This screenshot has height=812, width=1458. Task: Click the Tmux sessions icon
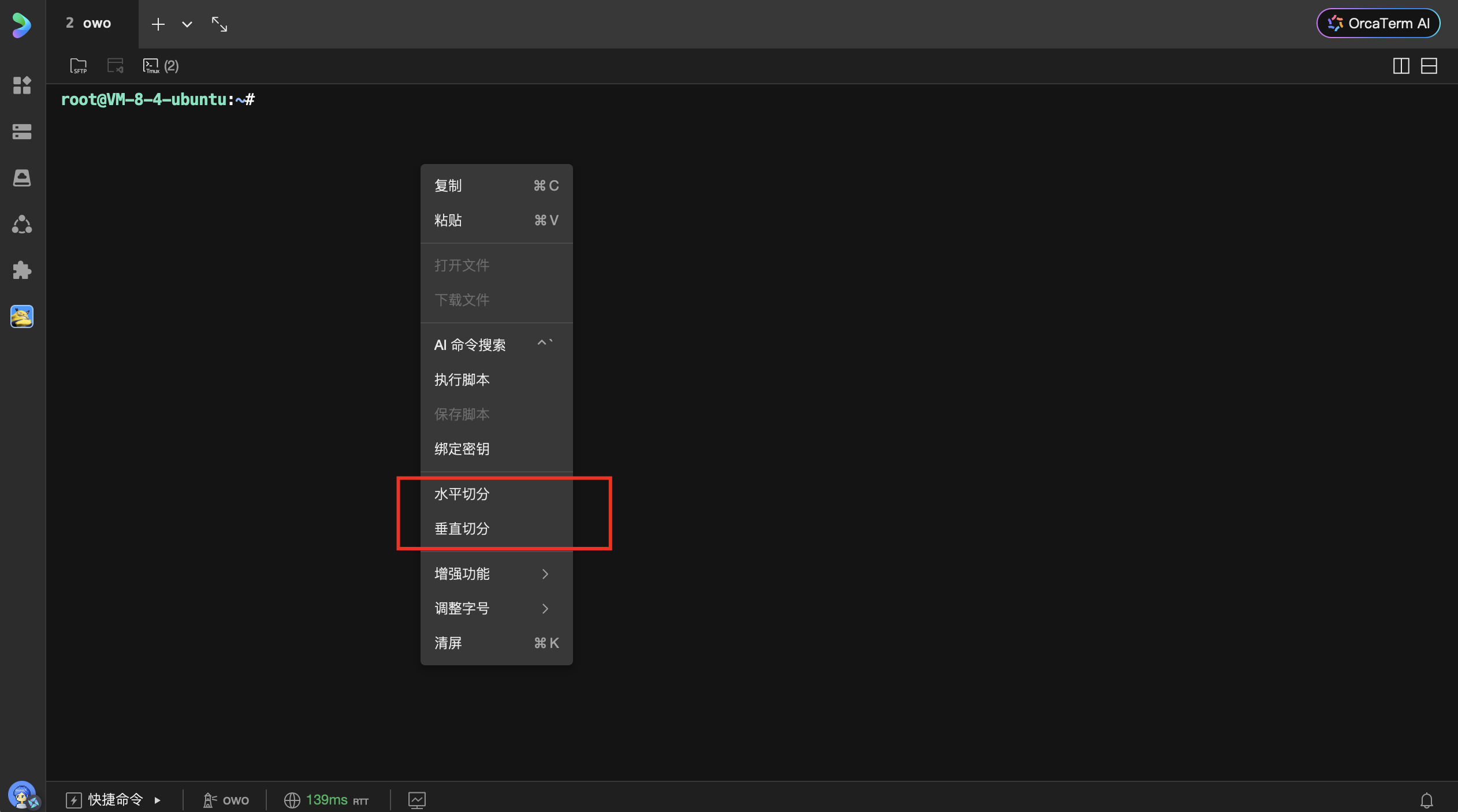(151, 66)
